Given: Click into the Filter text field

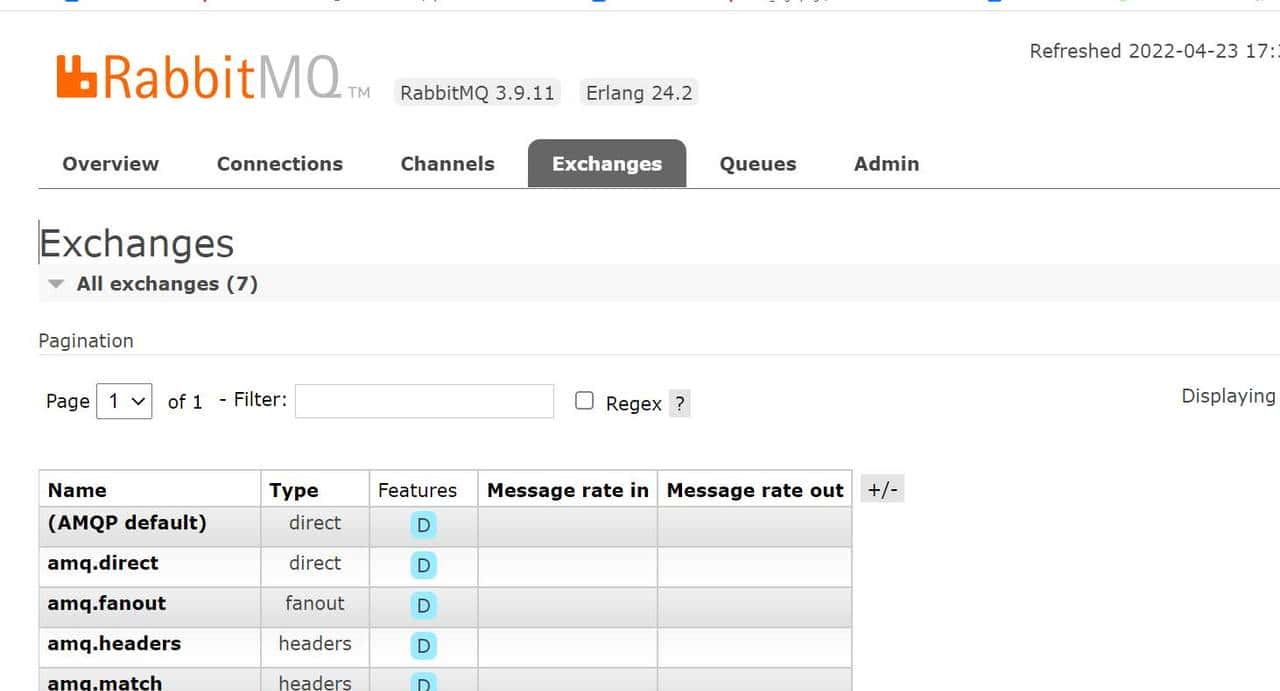Looking at the screenshot, I should click(x=424, y=401).
